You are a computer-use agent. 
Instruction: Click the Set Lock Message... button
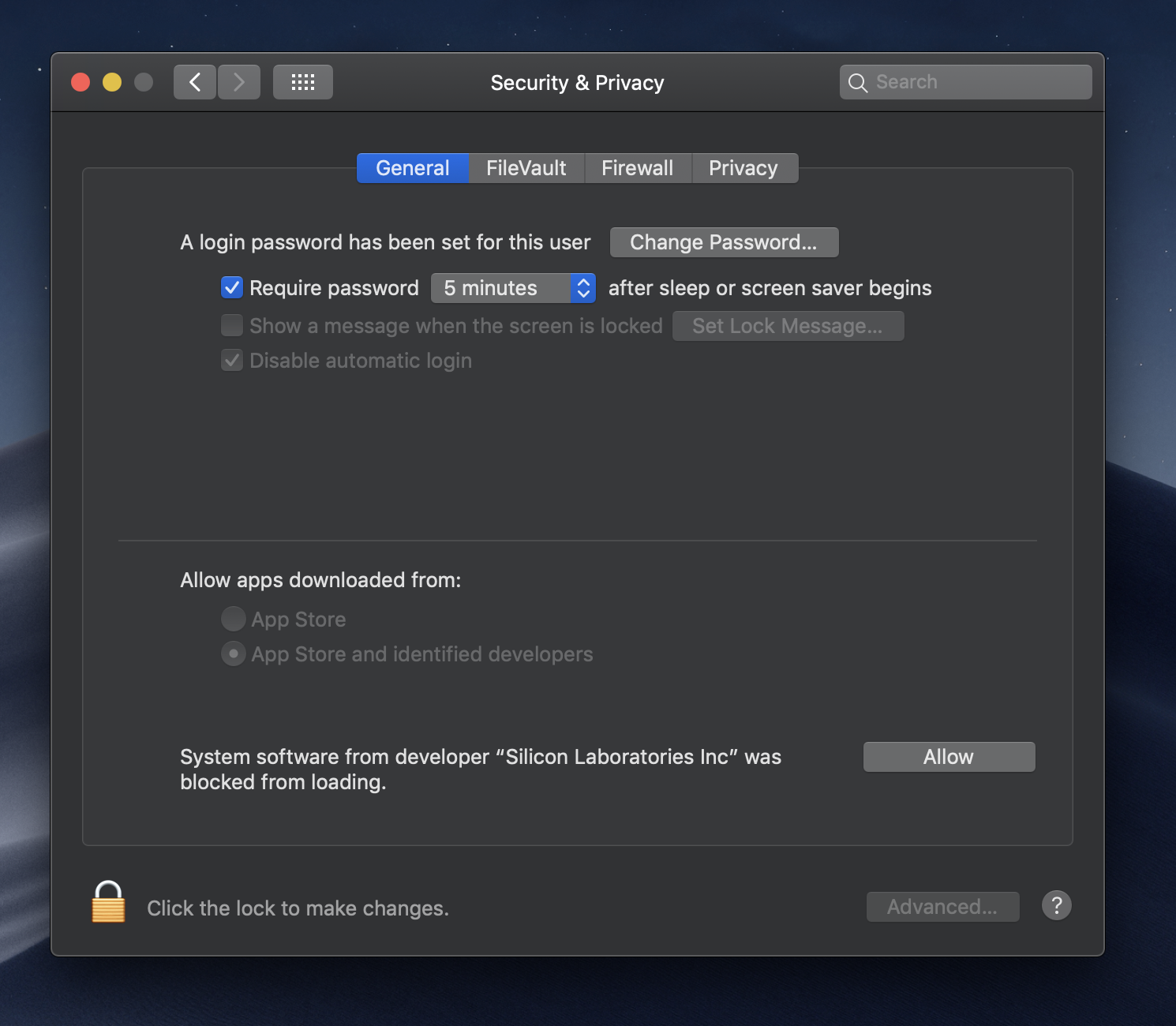788,326
